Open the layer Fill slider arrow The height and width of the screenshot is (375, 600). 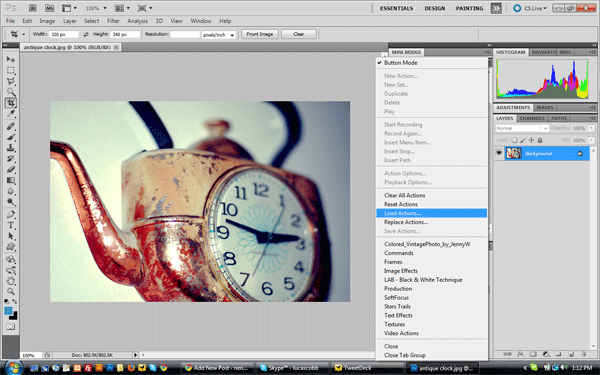tap(591, 140)
